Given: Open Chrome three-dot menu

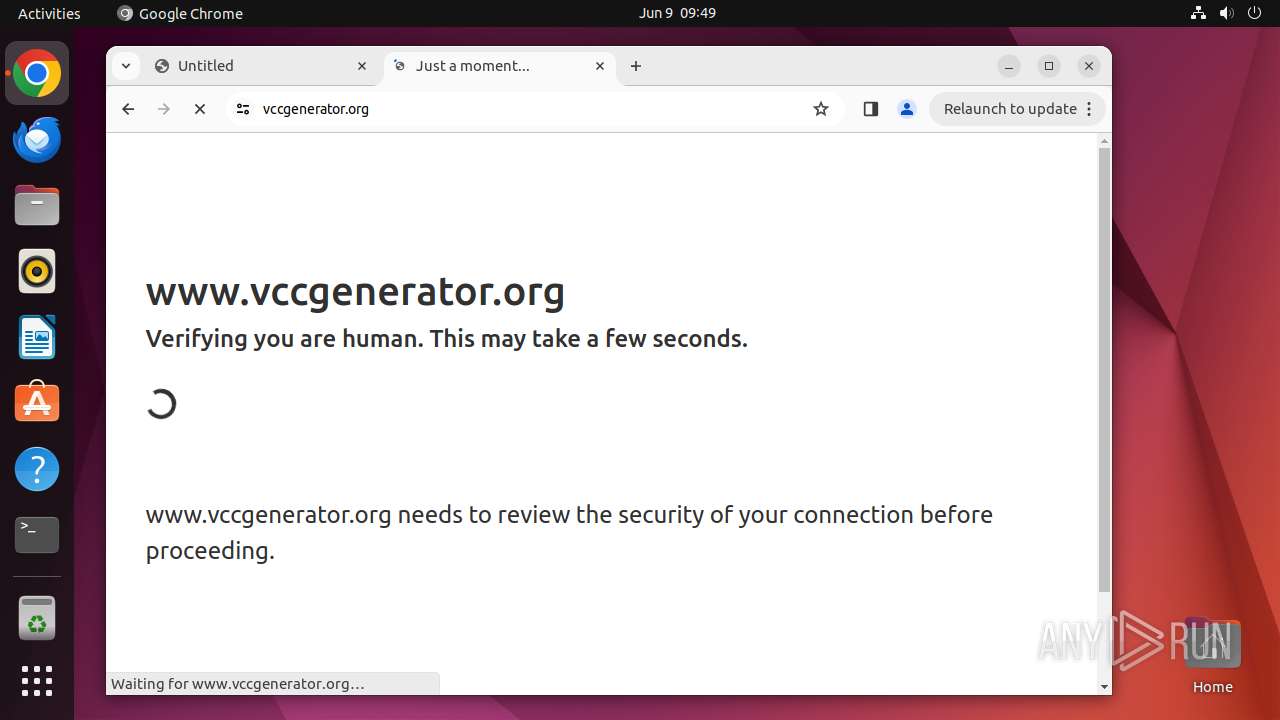Looking at the screenshot, I should pos(1089,109).
